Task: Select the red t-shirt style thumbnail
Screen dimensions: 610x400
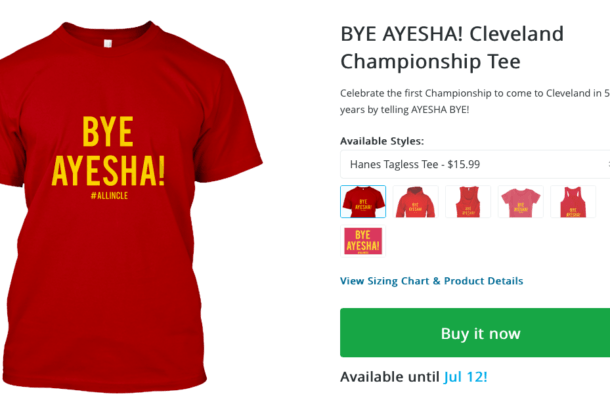Action: click(363, 202)
